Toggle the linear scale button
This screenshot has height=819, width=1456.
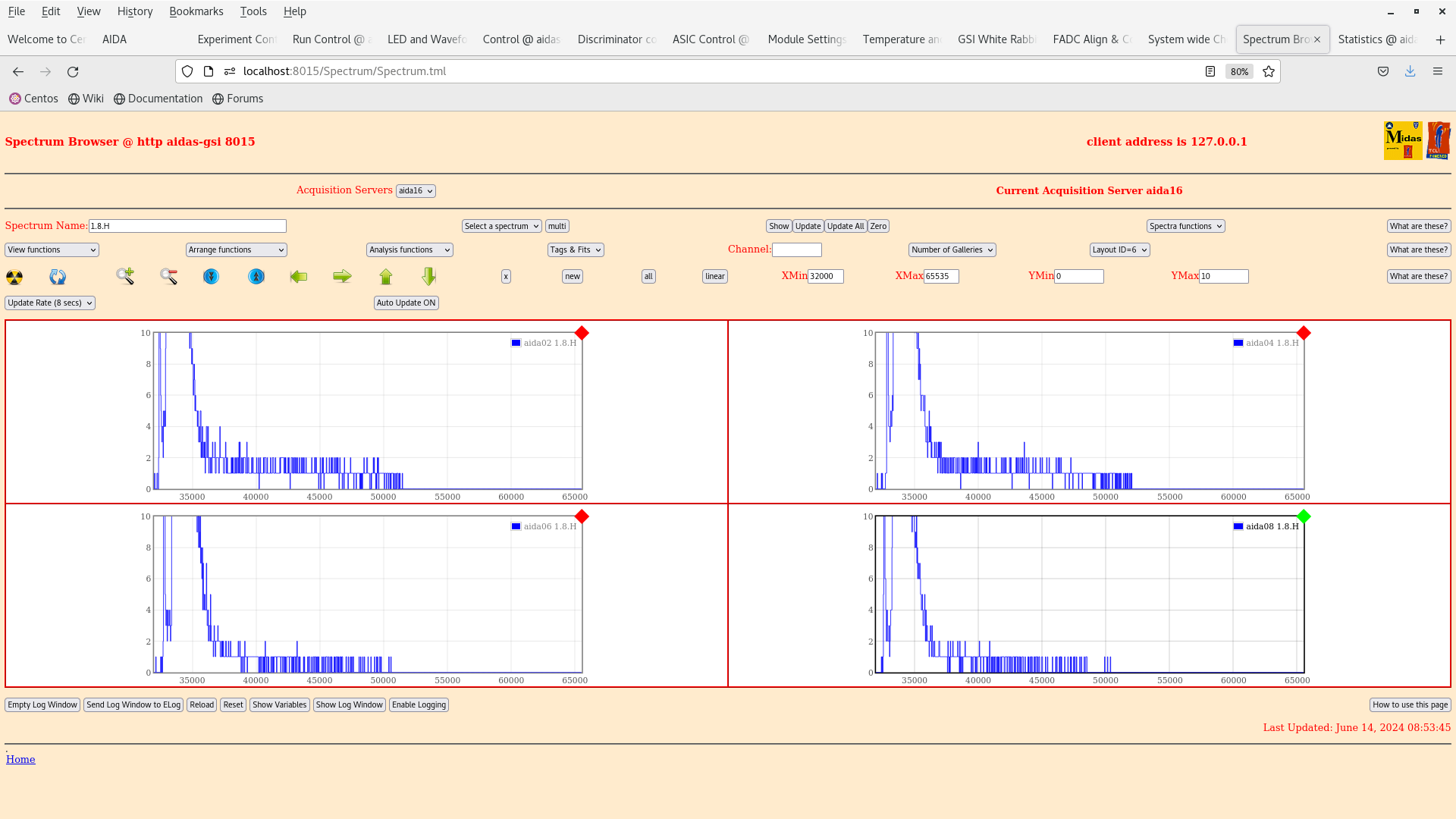pyautogui.click(x=714, y=277)
